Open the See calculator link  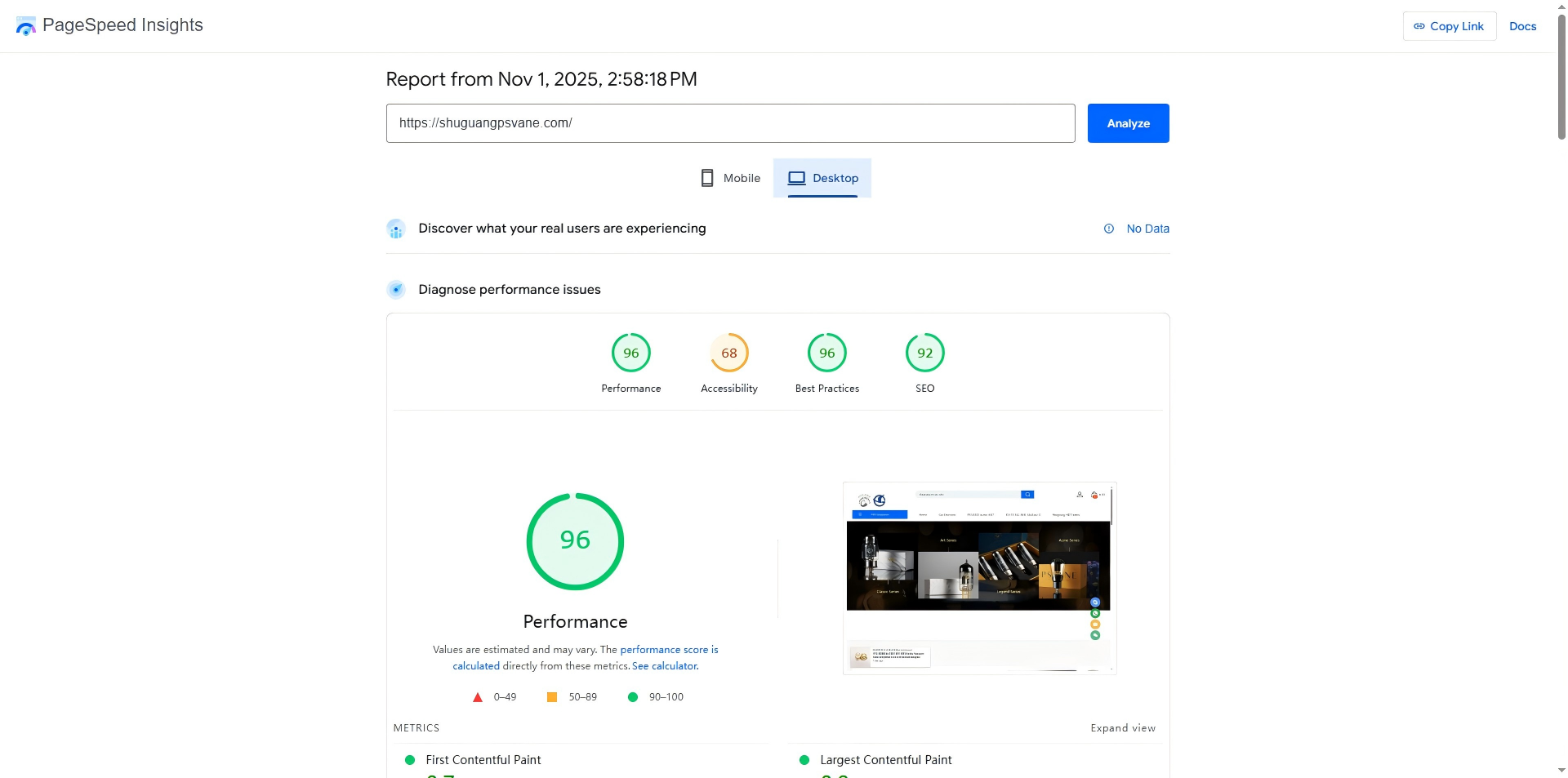pyautogui.click(x=665, y=666)
